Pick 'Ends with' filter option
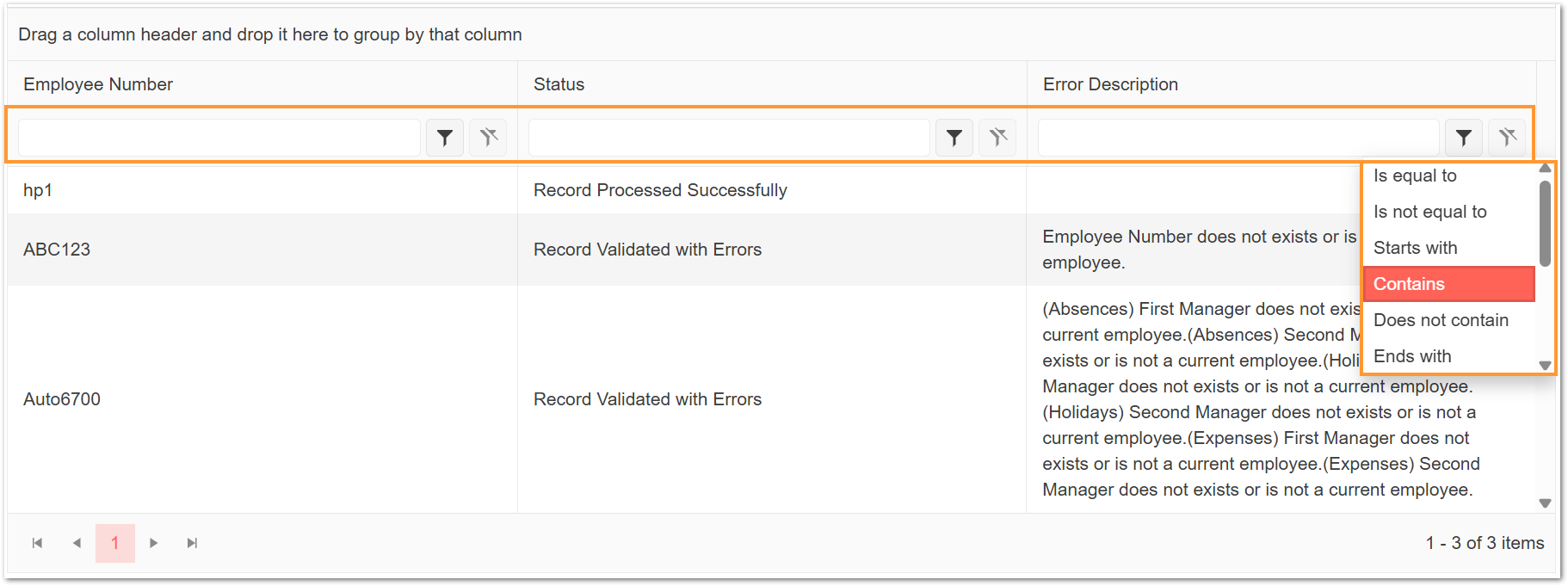The height and width of the screenshot is (586, 1568). (x=1449, y=356)
